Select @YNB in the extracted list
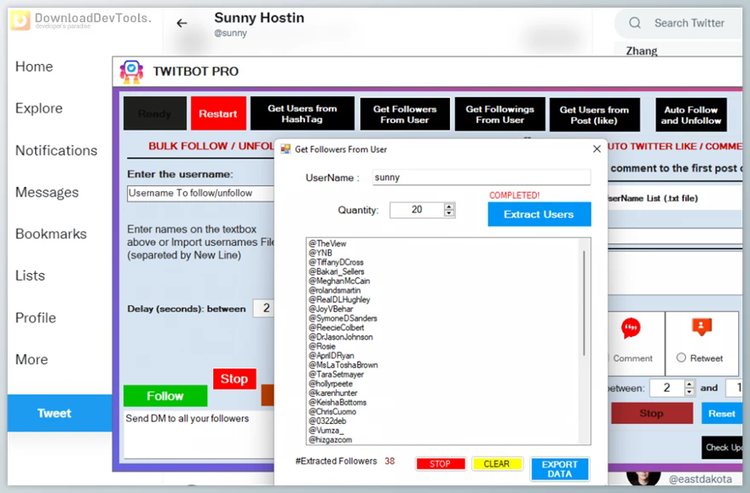This screenshot has height=493, width=750. coord(320,253)
